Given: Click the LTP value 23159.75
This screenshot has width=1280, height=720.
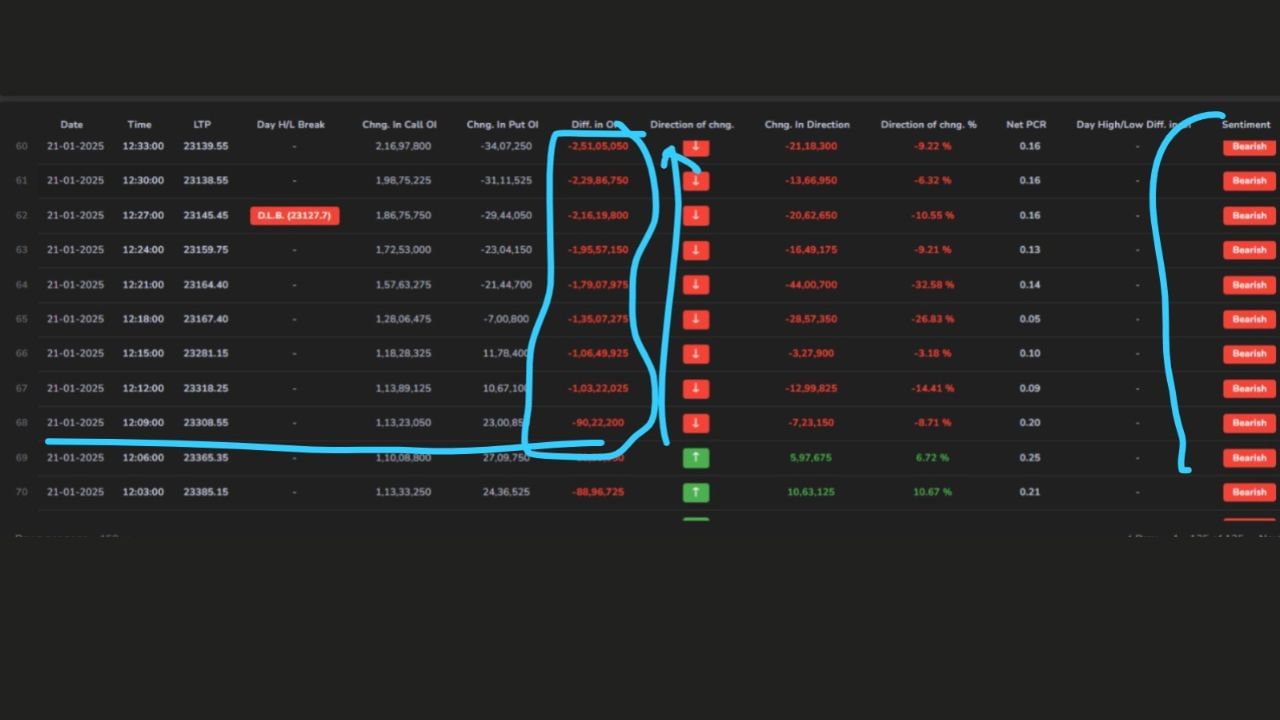Looking at the screenshot, I should point(206,250).
